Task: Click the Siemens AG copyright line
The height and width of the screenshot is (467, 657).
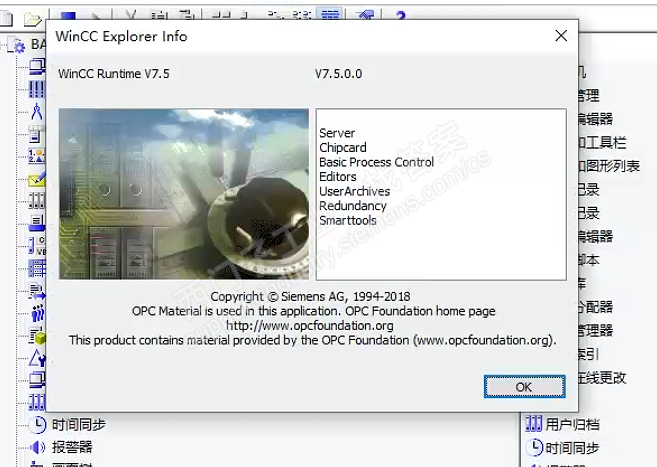Action: coord(310,297)
